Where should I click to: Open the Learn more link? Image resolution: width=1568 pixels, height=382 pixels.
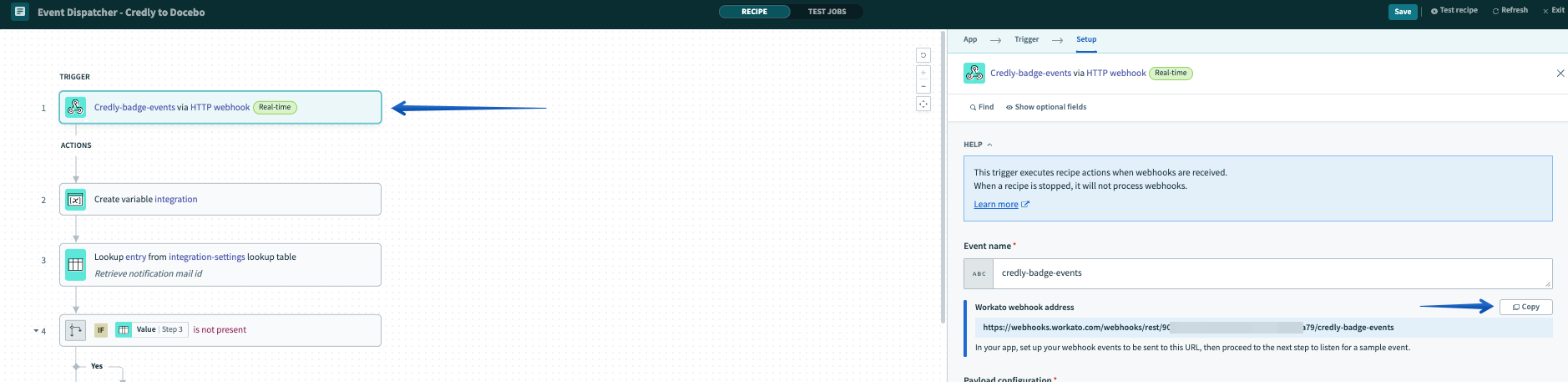[x=1001, y=204]
